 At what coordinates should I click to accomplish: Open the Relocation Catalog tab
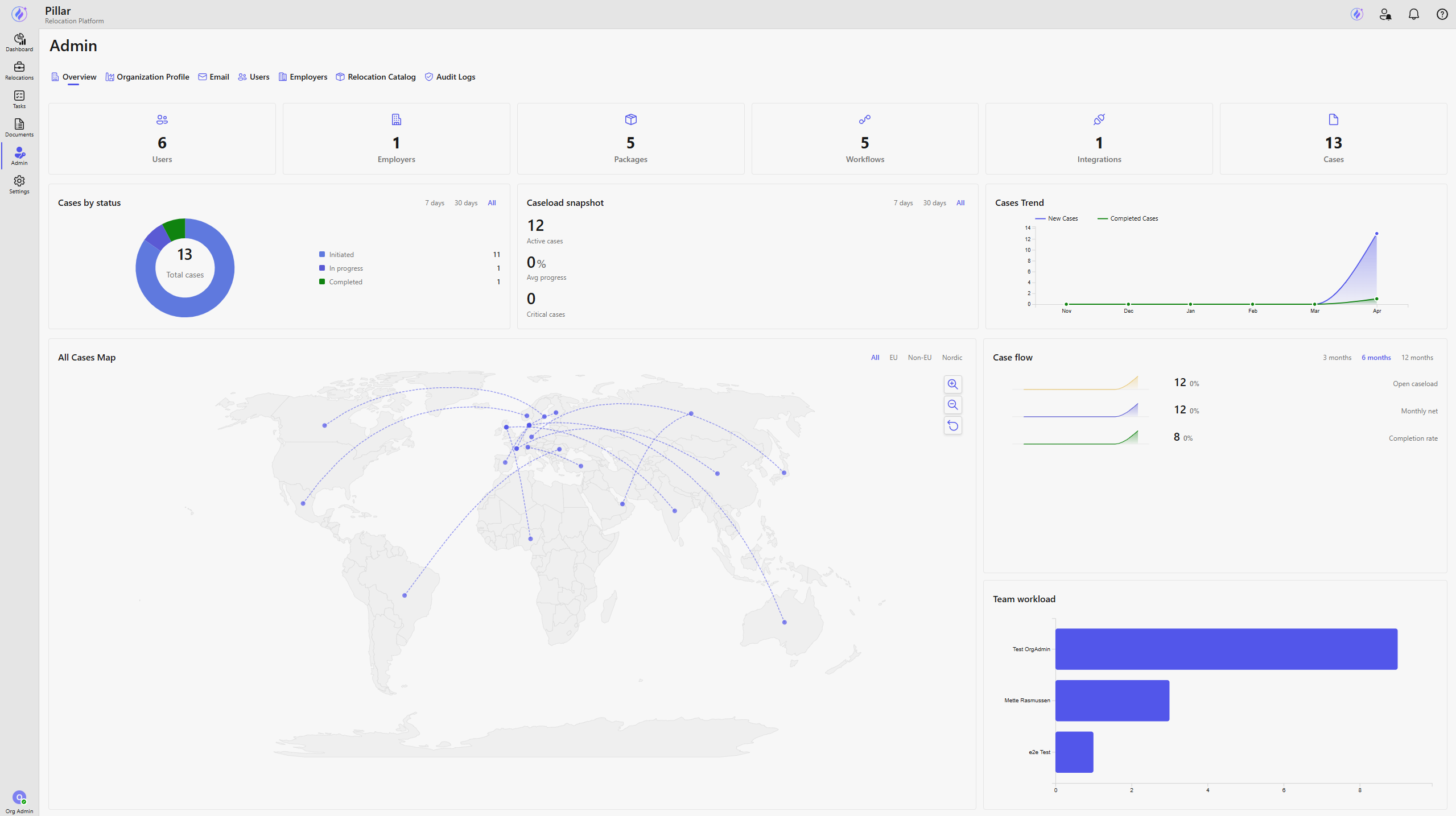(376, 77)
